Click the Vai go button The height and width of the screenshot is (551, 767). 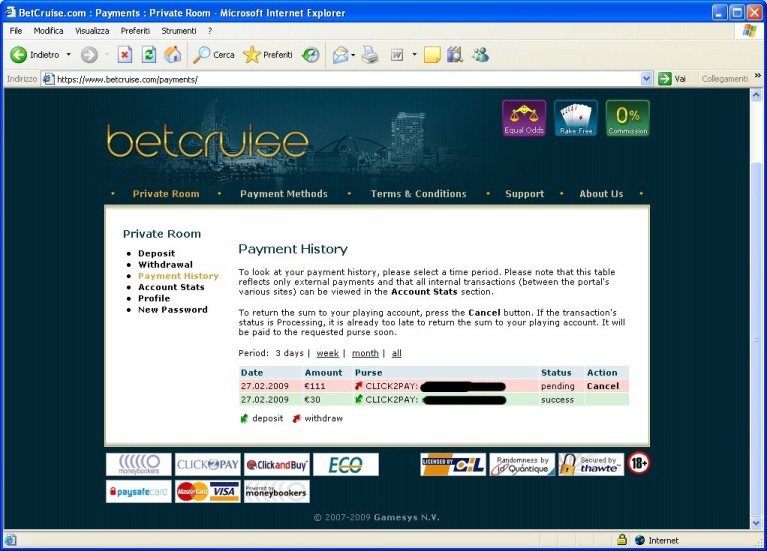point(673,79)
